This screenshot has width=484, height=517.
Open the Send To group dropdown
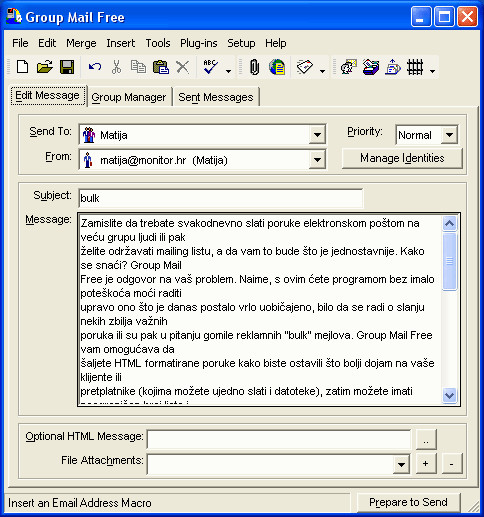pos(317,135)
